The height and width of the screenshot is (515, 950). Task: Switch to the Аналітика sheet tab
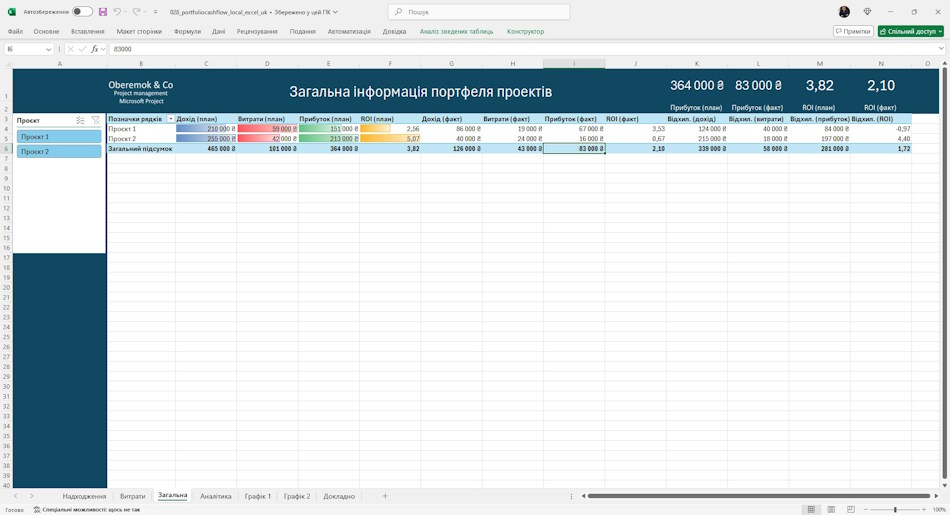(x=216, y=496)
